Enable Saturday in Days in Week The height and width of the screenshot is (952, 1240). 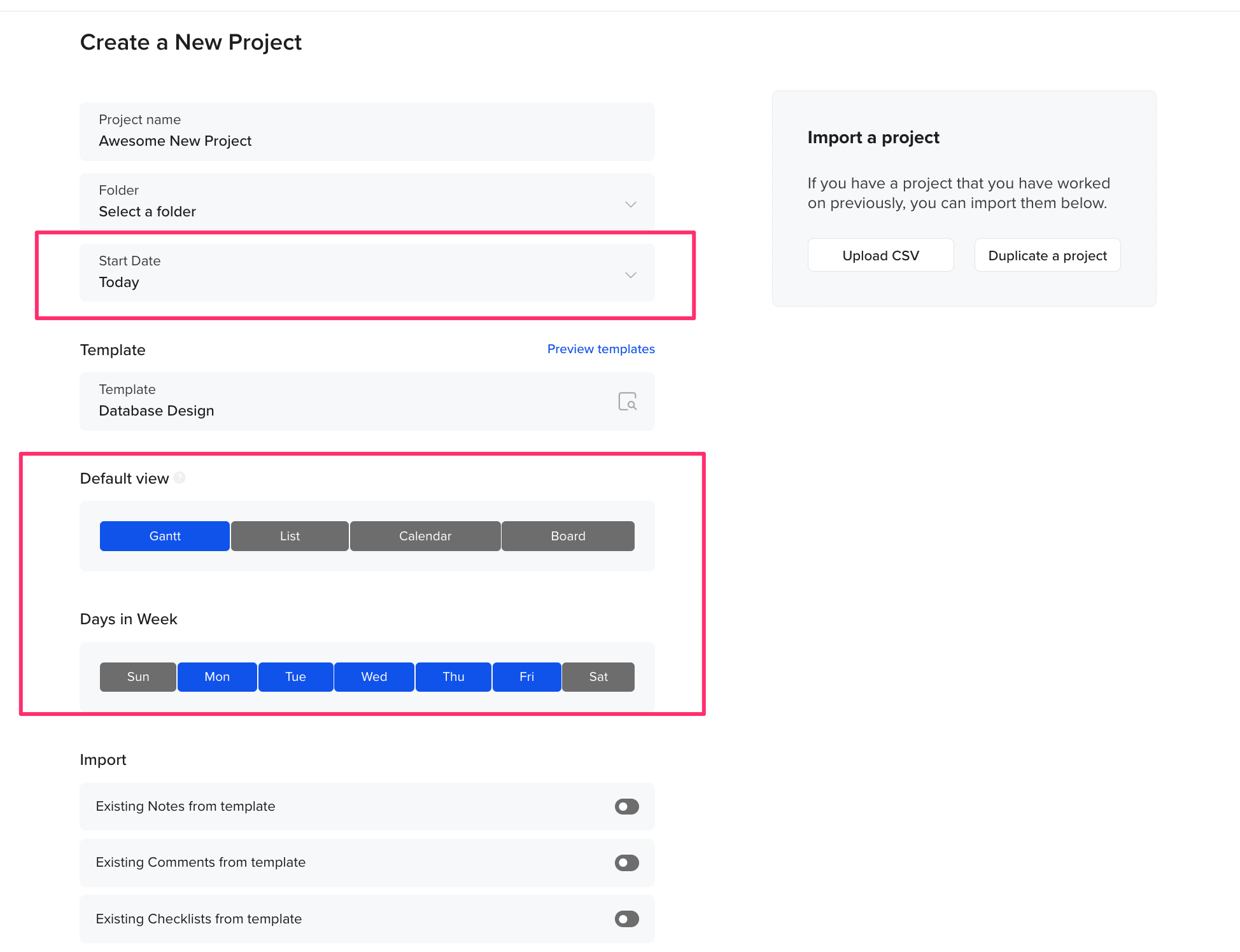[598, 676]
